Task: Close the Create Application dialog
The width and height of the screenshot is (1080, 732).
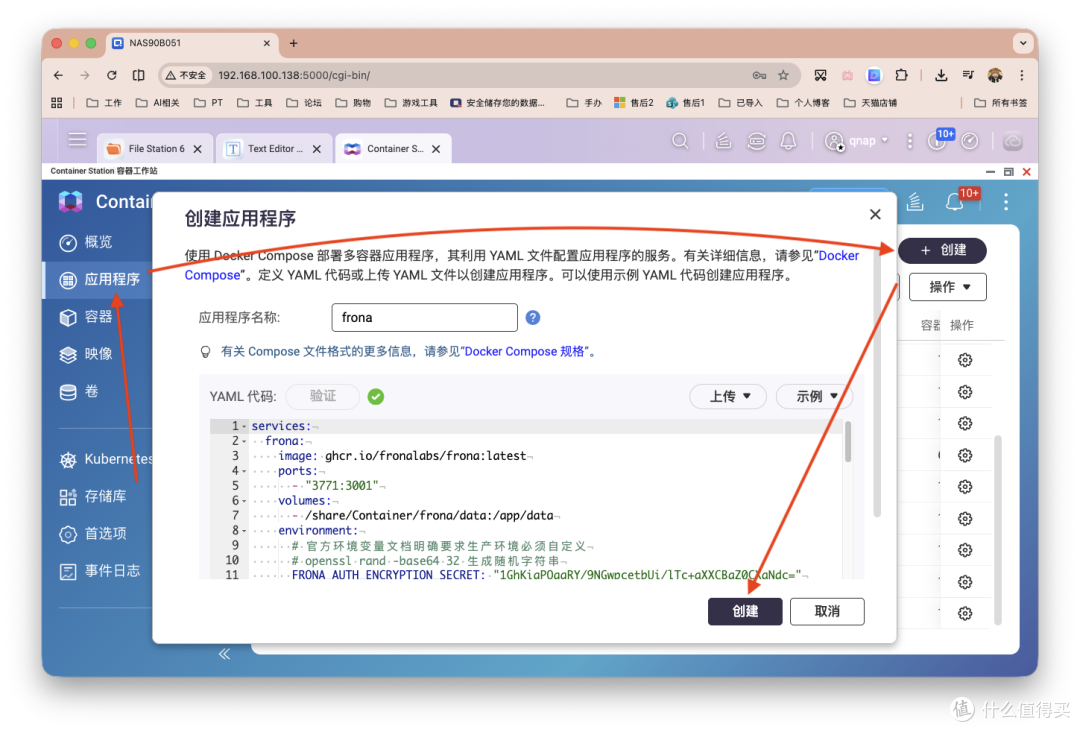Action: click(x=875, y=215)
